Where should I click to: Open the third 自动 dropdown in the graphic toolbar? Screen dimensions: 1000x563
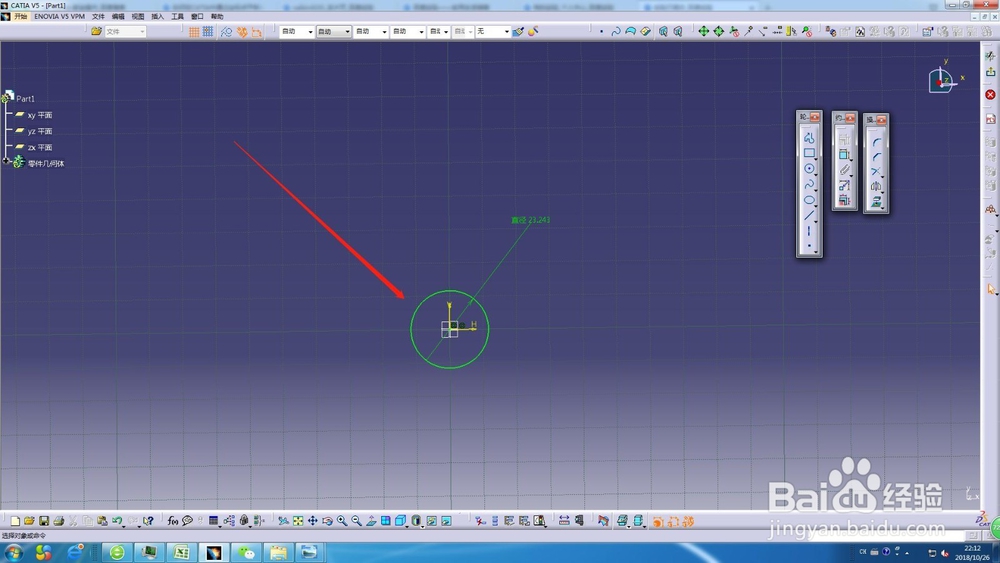[371, 31]
